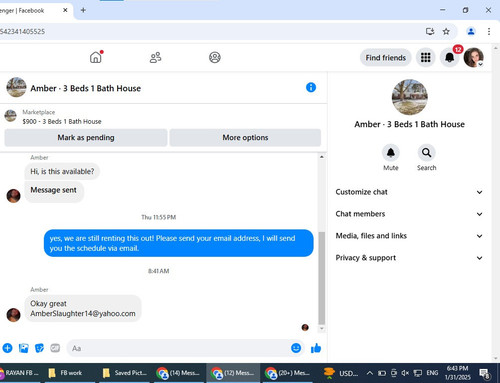The width and height of the screenshot is (500, 383).
Task: Click the Messenger | Facebook browser tab
Action: coord(33,10)
